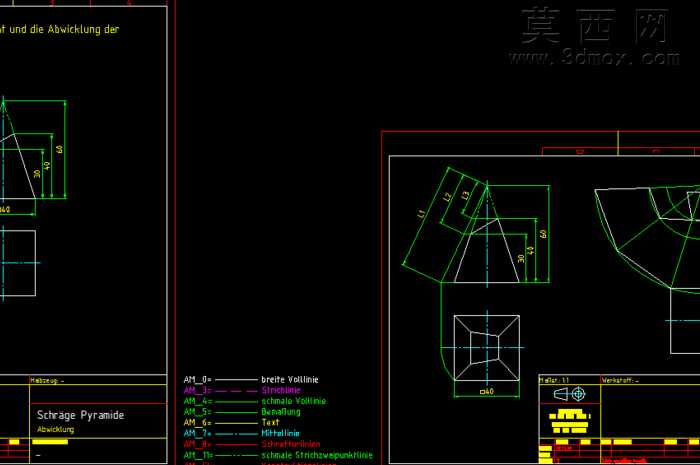Image resolution: width=700 pixels, height=465 pixels.
Task: Click the 'schmale Volllinie' legend text
Action: [293, 401]
